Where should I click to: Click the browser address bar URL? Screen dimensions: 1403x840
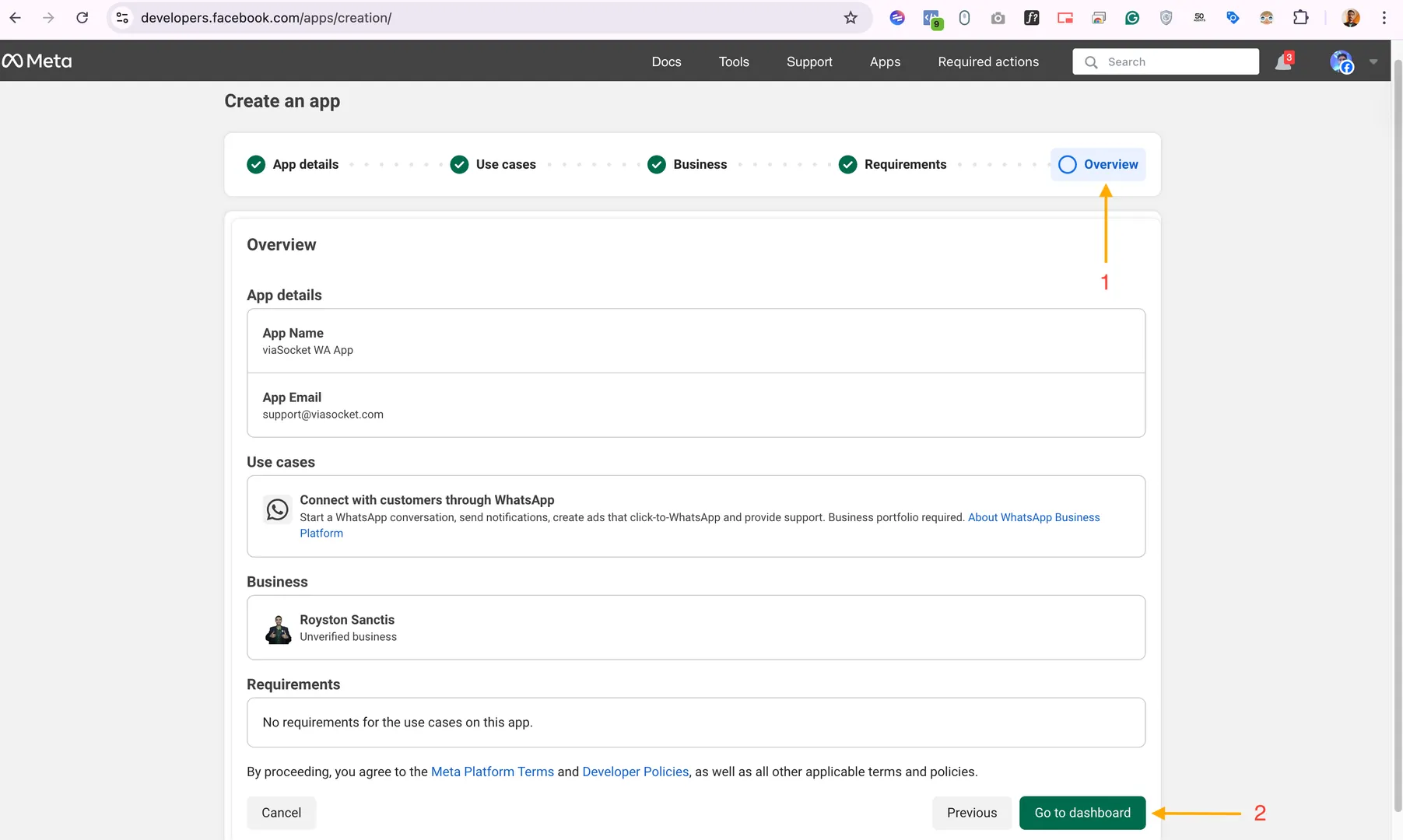pyautogui.click(x=266, y=17)
